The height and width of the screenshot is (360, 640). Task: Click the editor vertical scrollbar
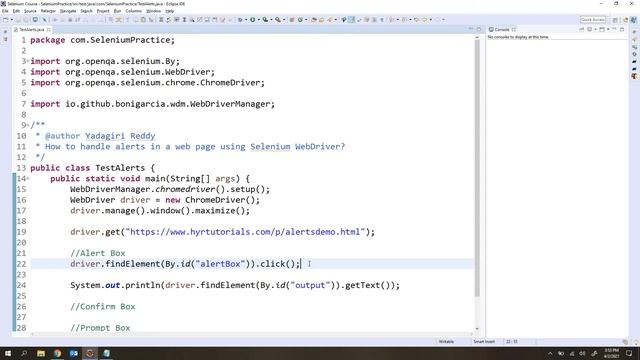(x=477, y=167)
